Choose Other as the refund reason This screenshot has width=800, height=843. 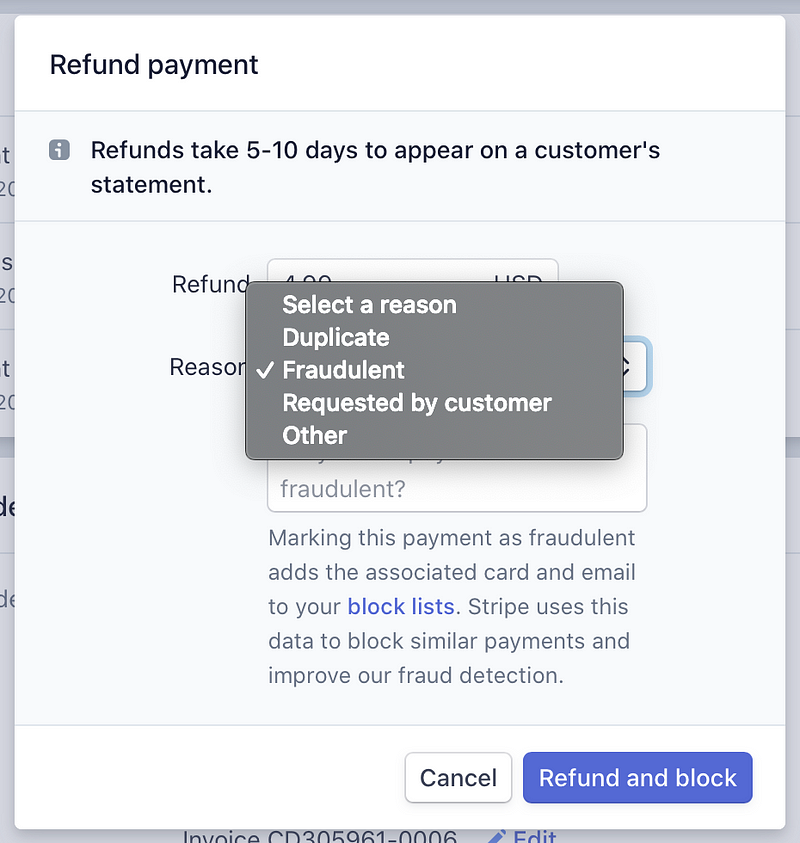pos(315,435)
